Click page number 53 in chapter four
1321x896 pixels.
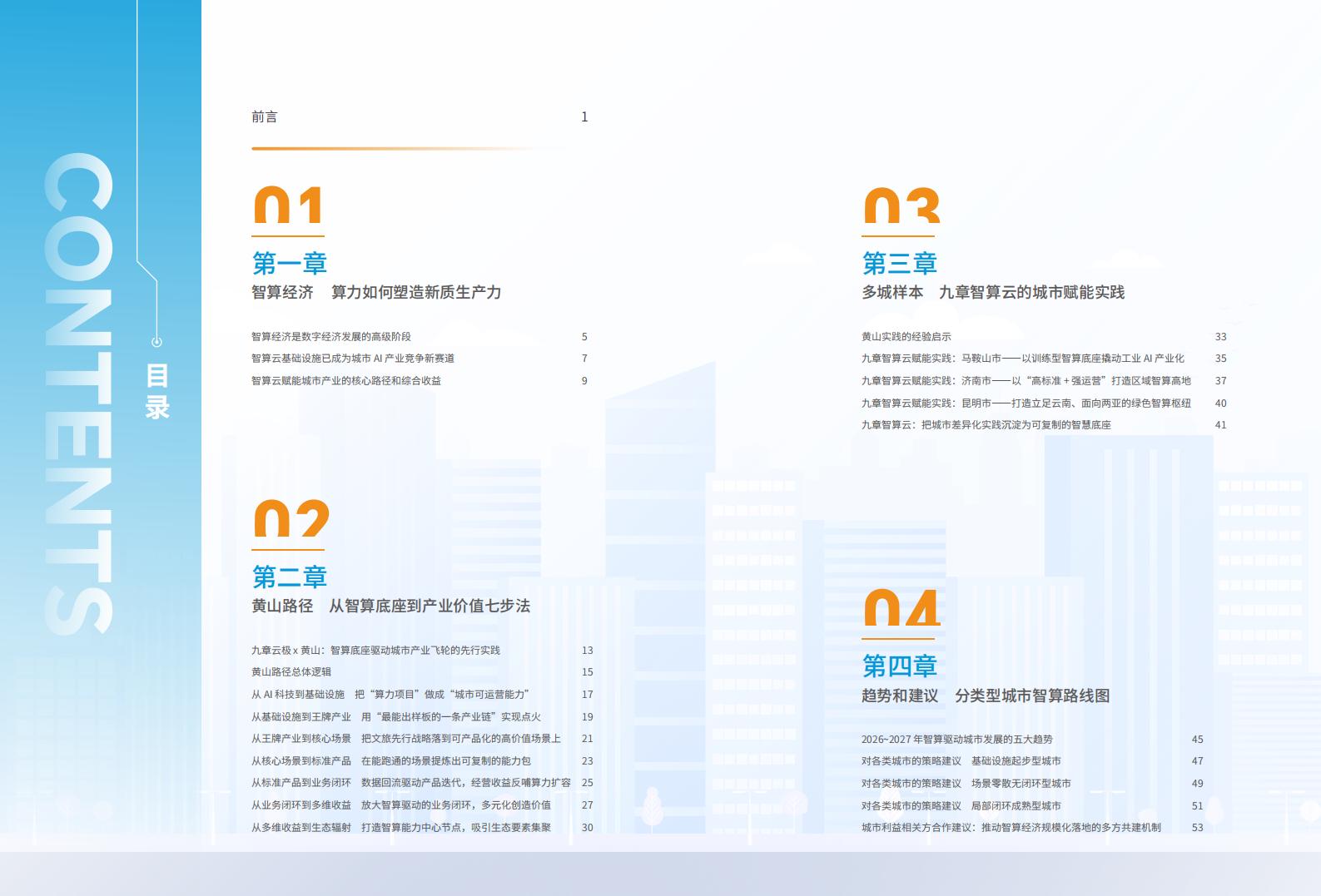click(x=1197, y=828)
